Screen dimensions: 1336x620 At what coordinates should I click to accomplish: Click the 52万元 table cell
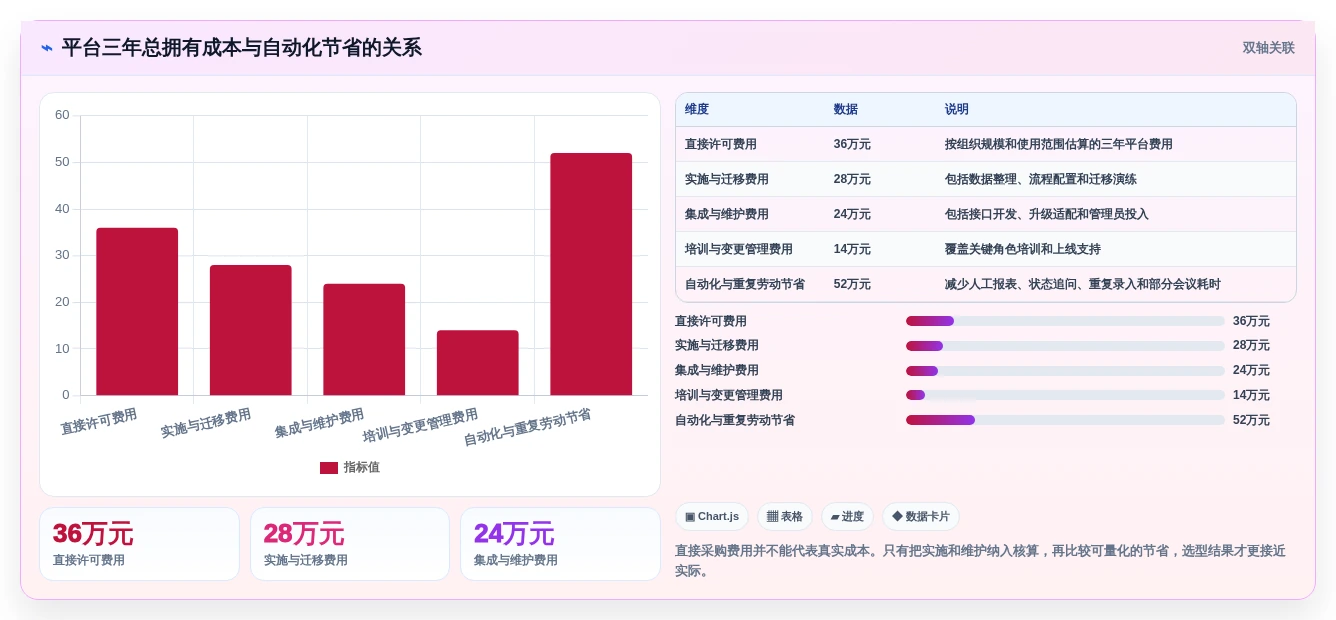pyautogui.click(x=852, y=284)
